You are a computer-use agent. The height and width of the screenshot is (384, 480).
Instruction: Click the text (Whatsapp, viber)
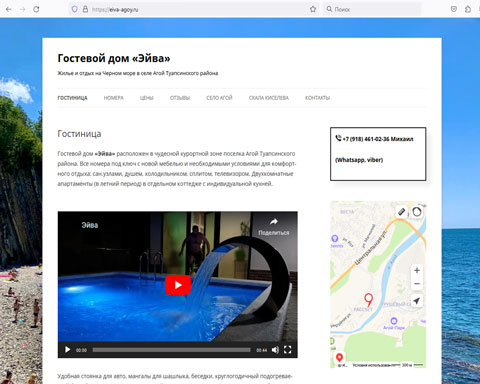point(359,160)
